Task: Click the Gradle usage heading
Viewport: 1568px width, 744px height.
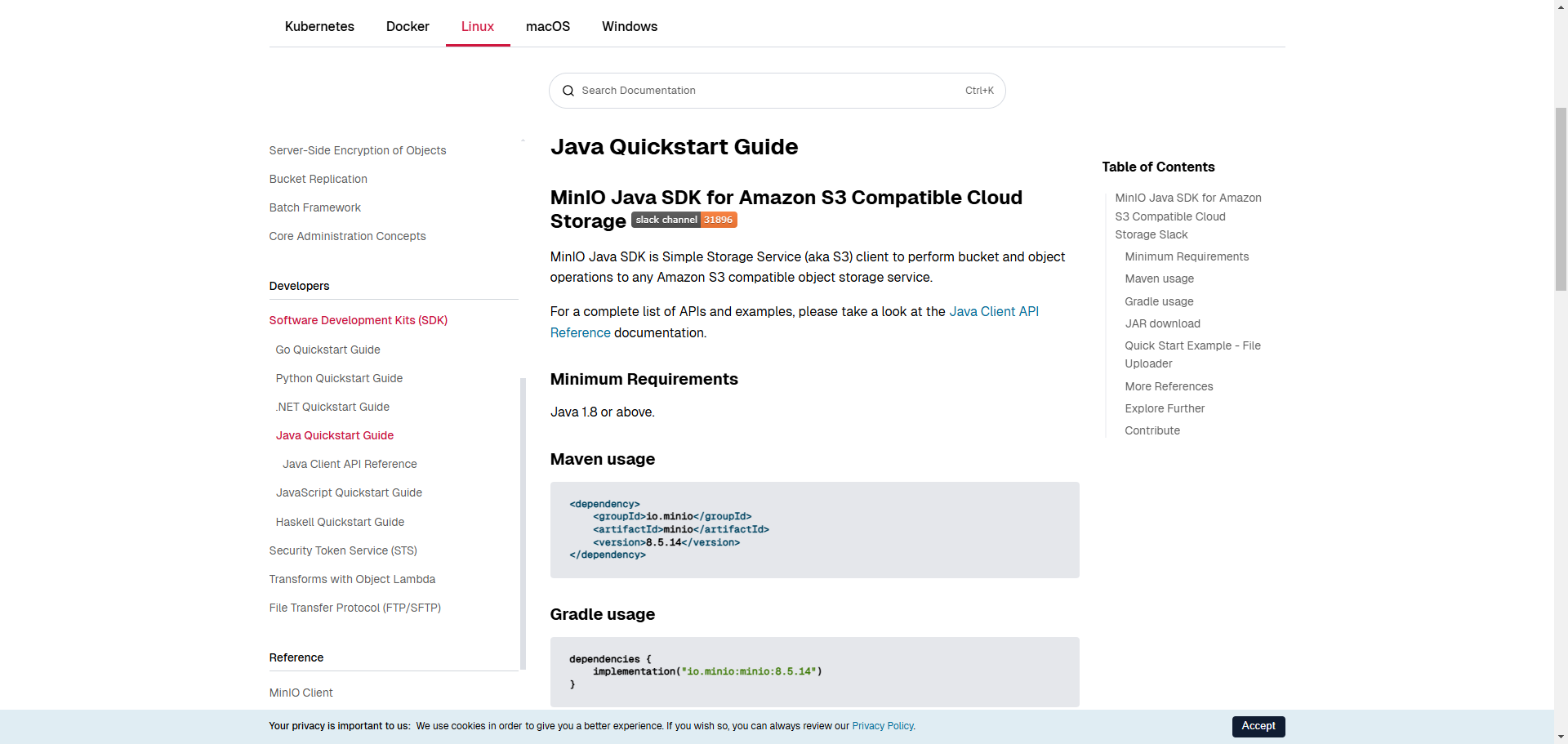Action: (x=603, y=614)
